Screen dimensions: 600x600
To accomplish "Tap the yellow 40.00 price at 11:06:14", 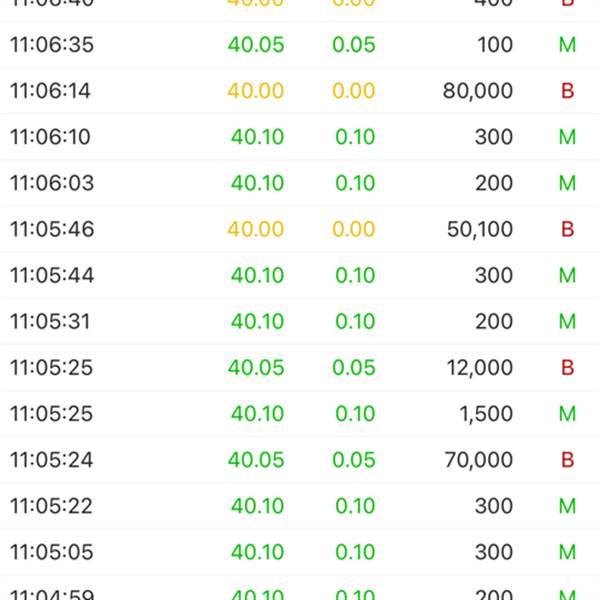I will point(256,91).
